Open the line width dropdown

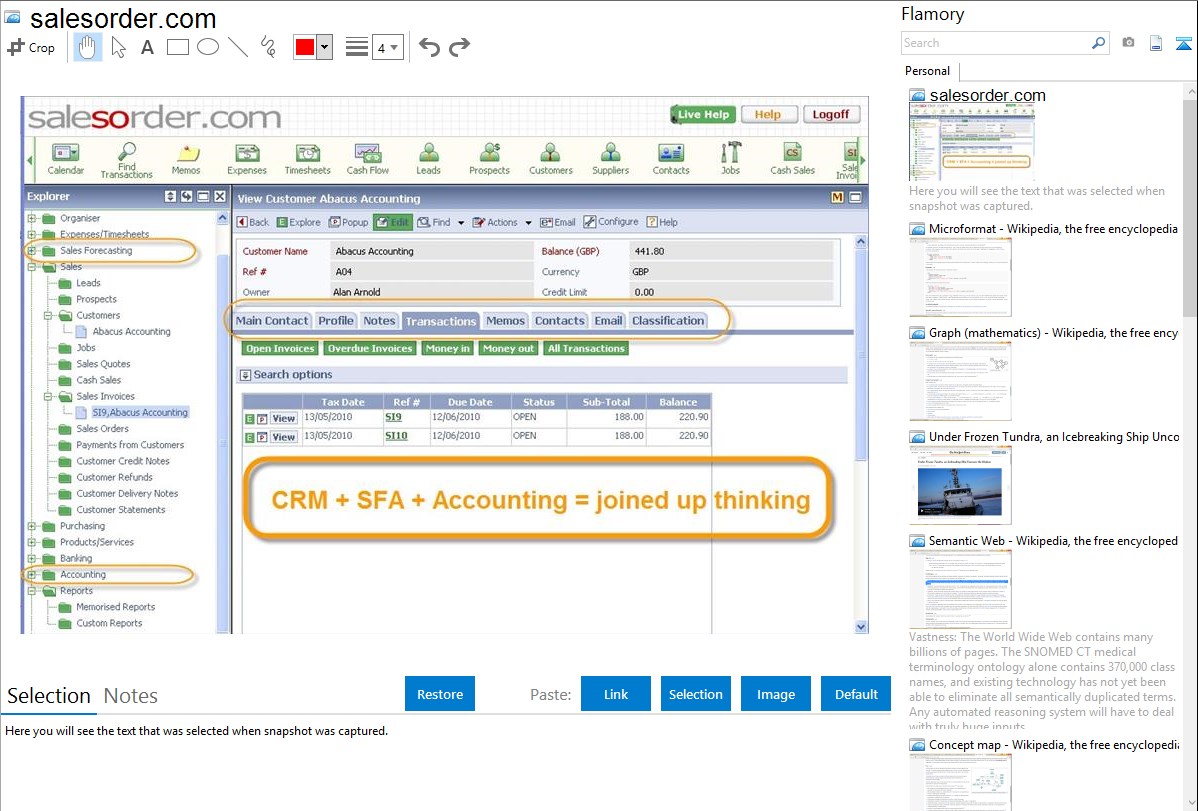point(387,47)
